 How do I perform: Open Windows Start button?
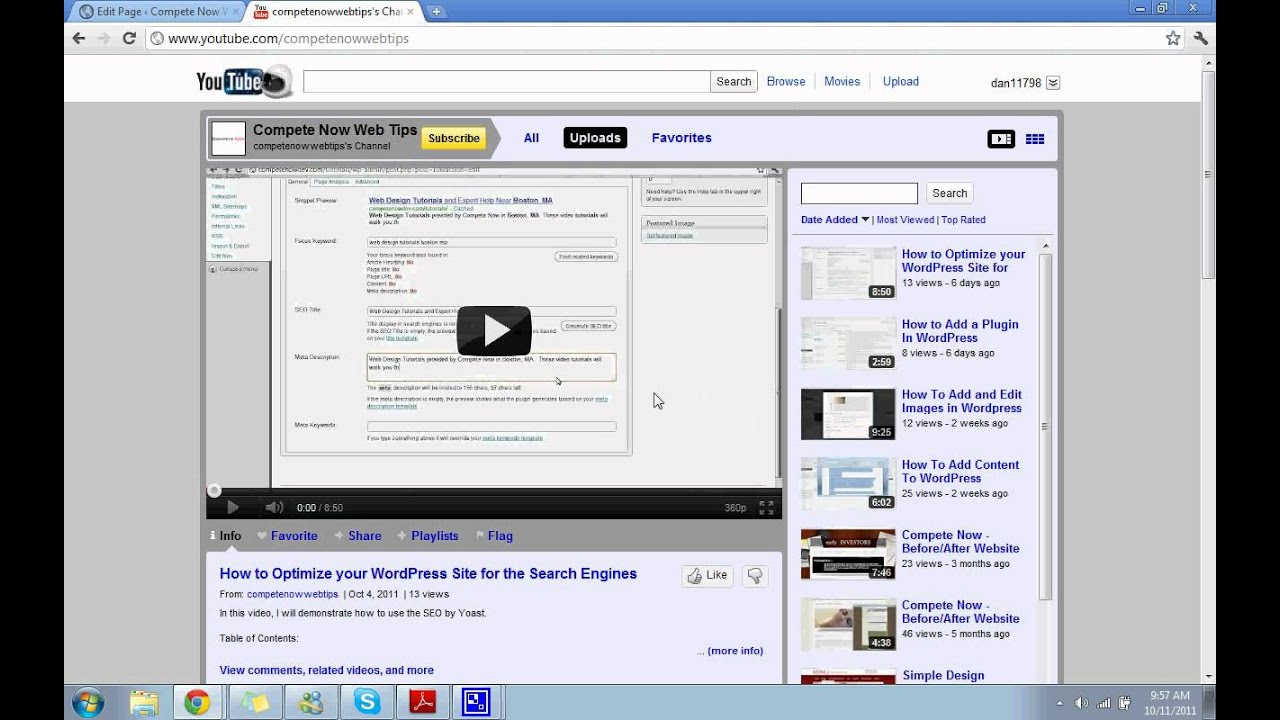tap(87, 702)
